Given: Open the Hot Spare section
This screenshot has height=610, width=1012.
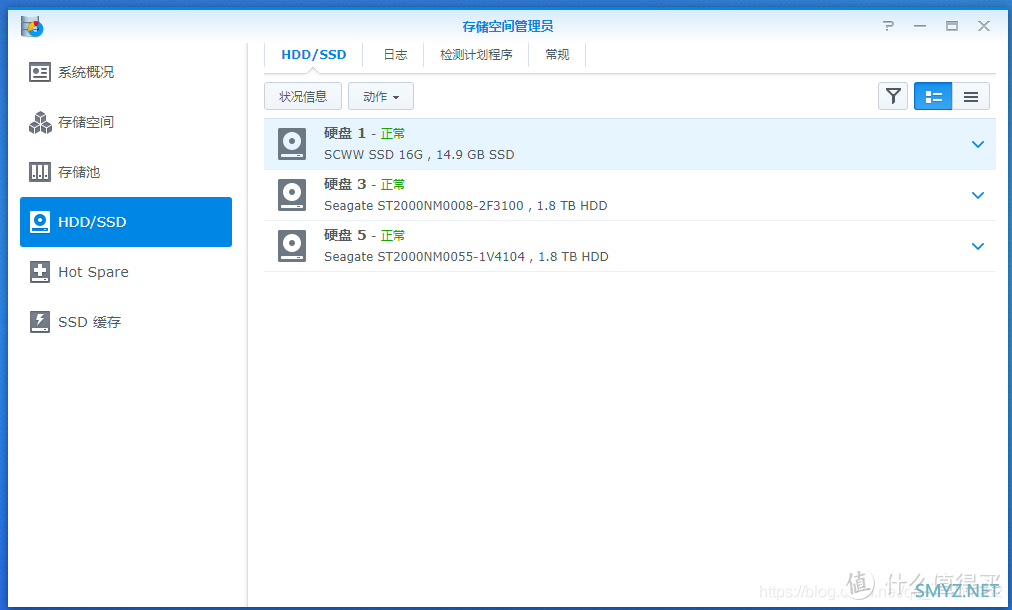Looking at the screenshot, I should (x=126, y=272).
